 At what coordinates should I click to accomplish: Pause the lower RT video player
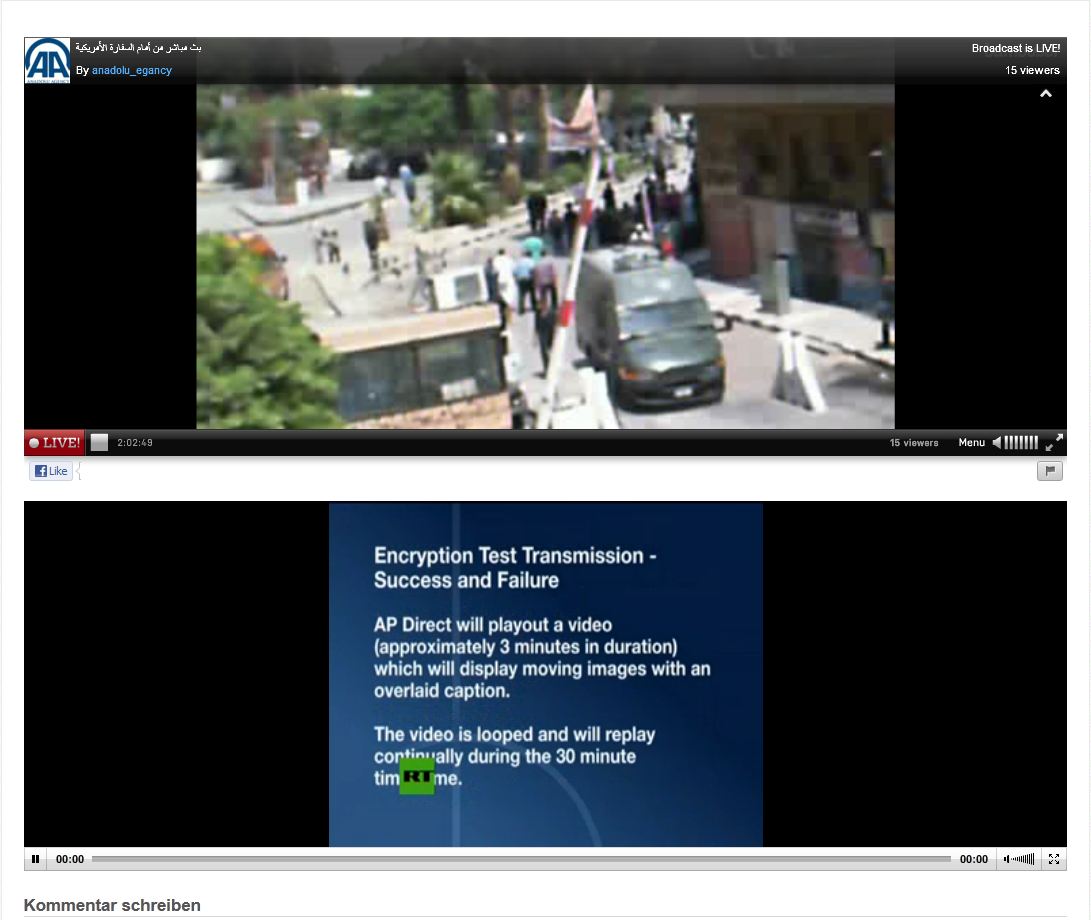tap(35, 859)
